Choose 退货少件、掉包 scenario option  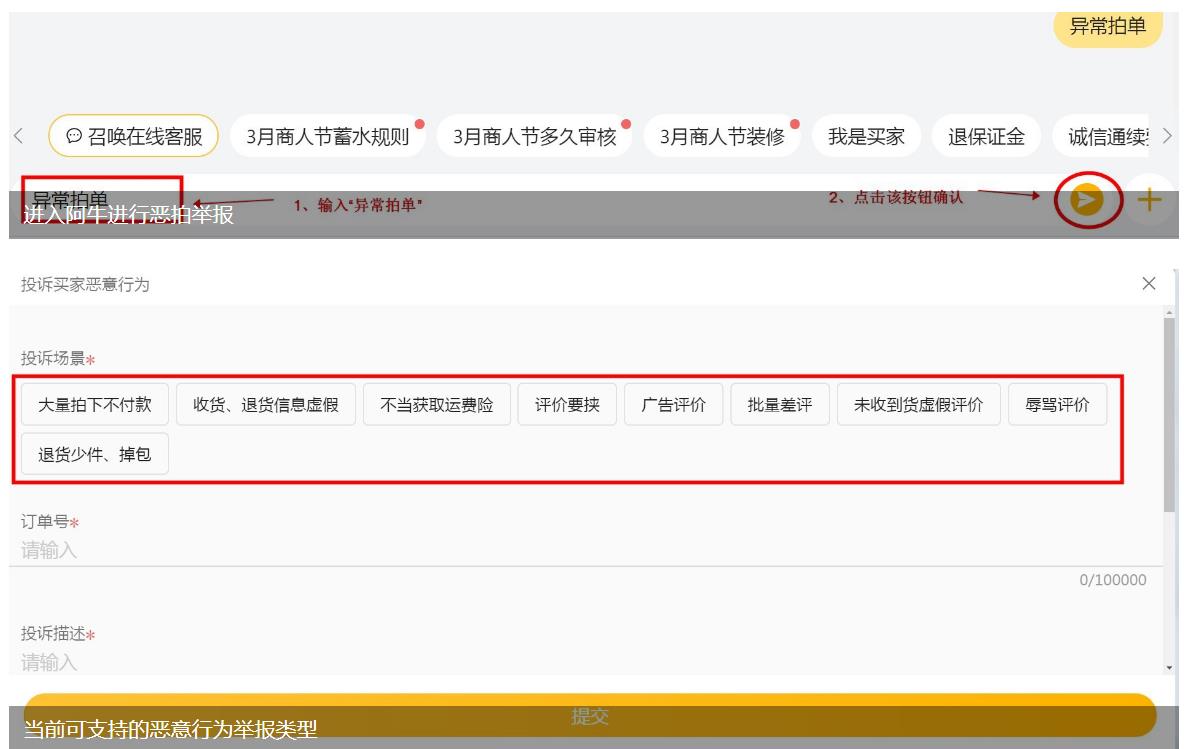coord(95,453)
